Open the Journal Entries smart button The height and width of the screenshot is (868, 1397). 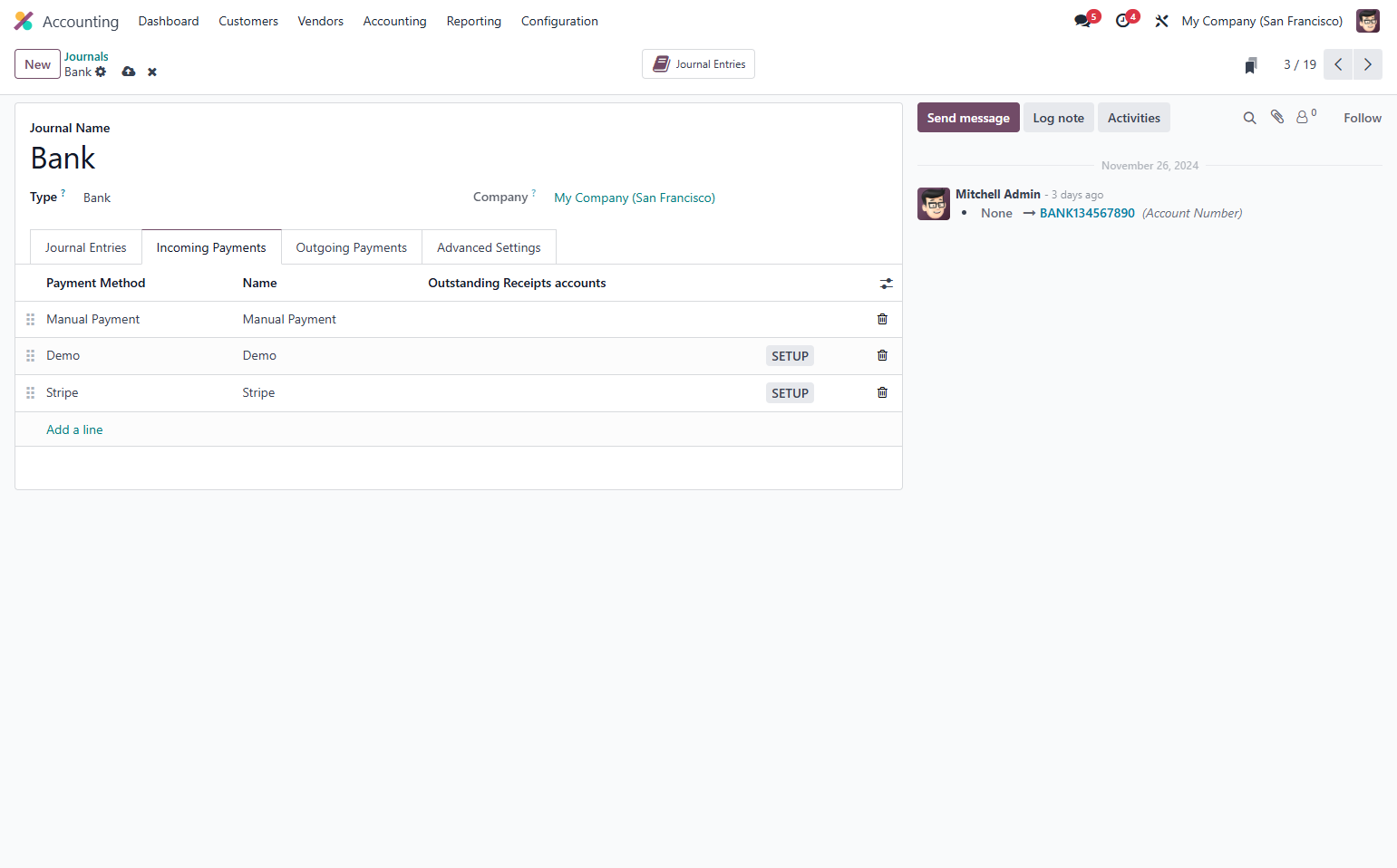tap(698, 64)
